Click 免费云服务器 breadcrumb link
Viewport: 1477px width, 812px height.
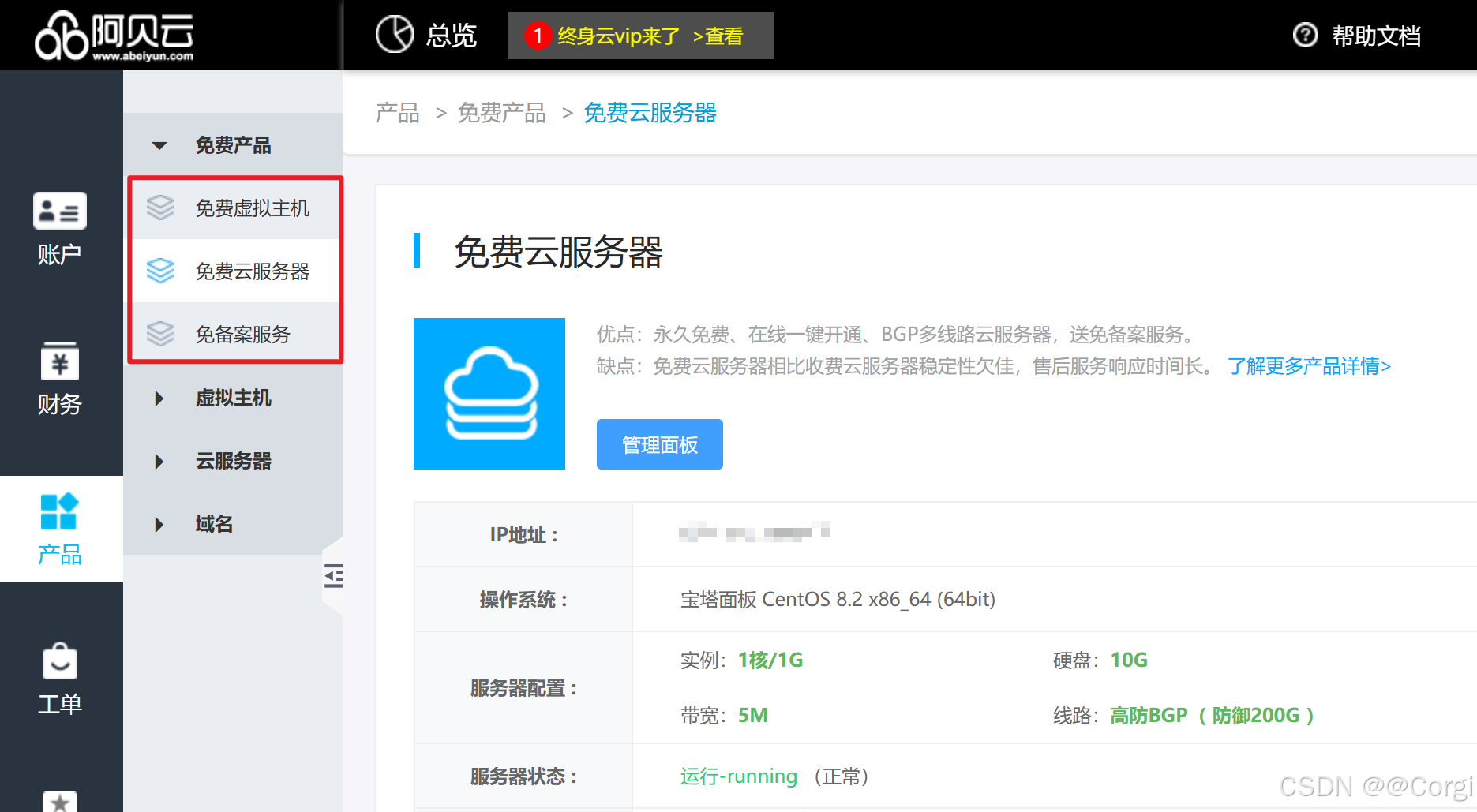pyautogui.click(x=650, y=113)
